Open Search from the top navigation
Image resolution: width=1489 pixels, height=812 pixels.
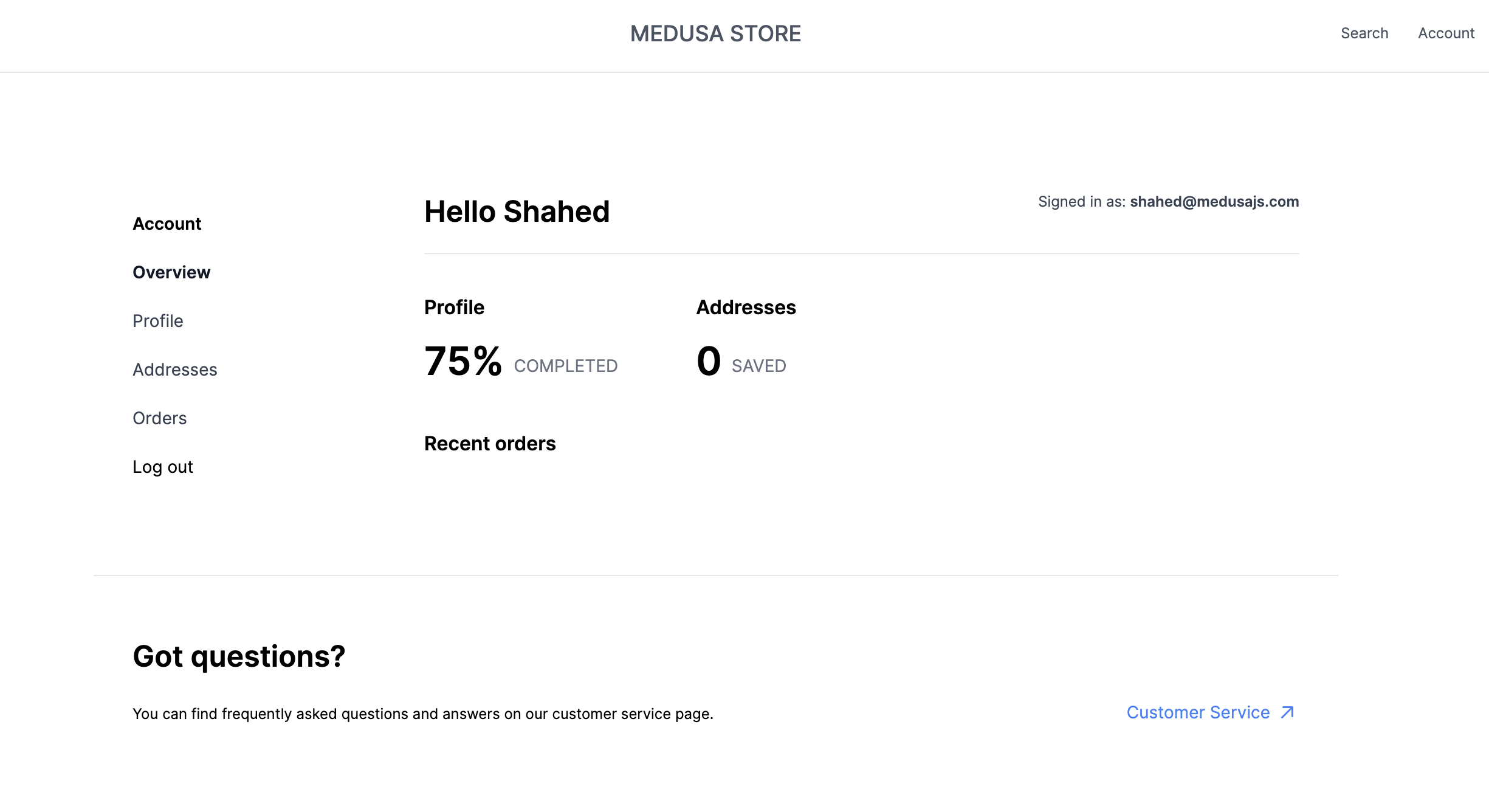click(x=1364, y=33)
